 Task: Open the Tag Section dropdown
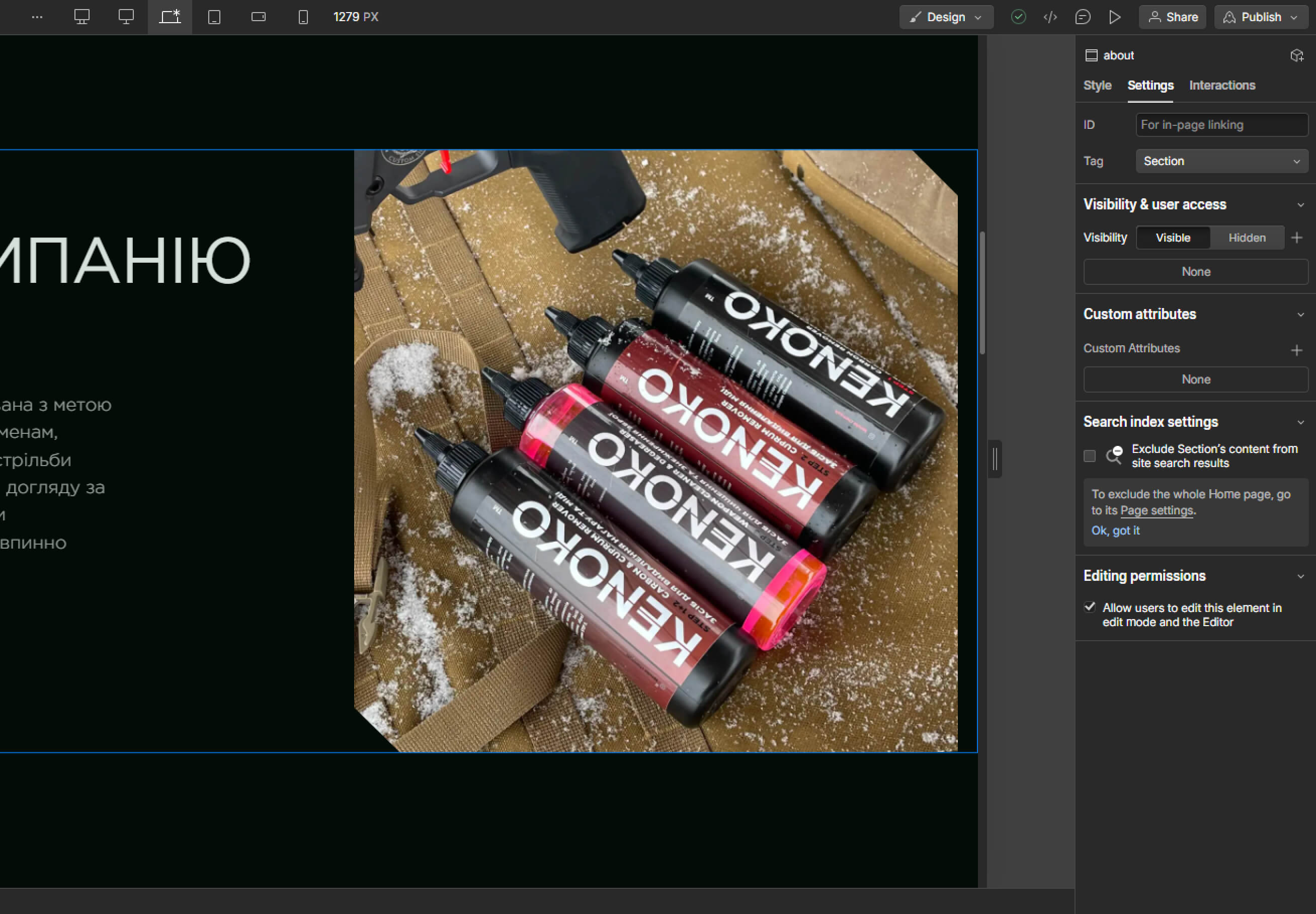point(1221,161)
